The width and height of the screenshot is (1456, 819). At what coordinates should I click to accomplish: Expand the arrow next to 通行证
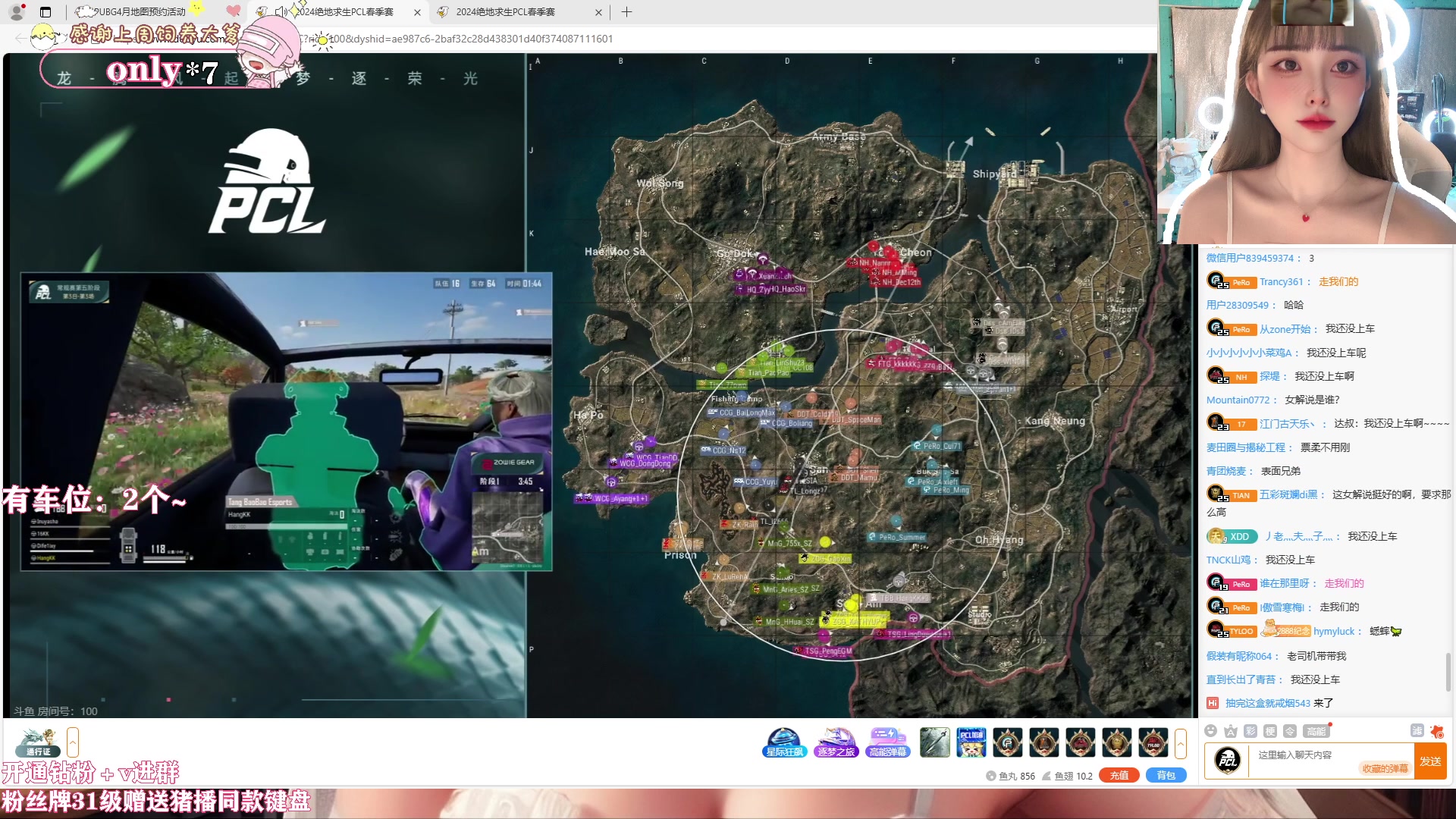coord(73,742)
